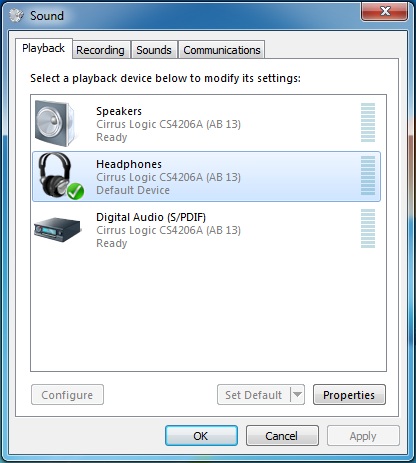
Task: Click the Apply button
Action: coord(363,436)
